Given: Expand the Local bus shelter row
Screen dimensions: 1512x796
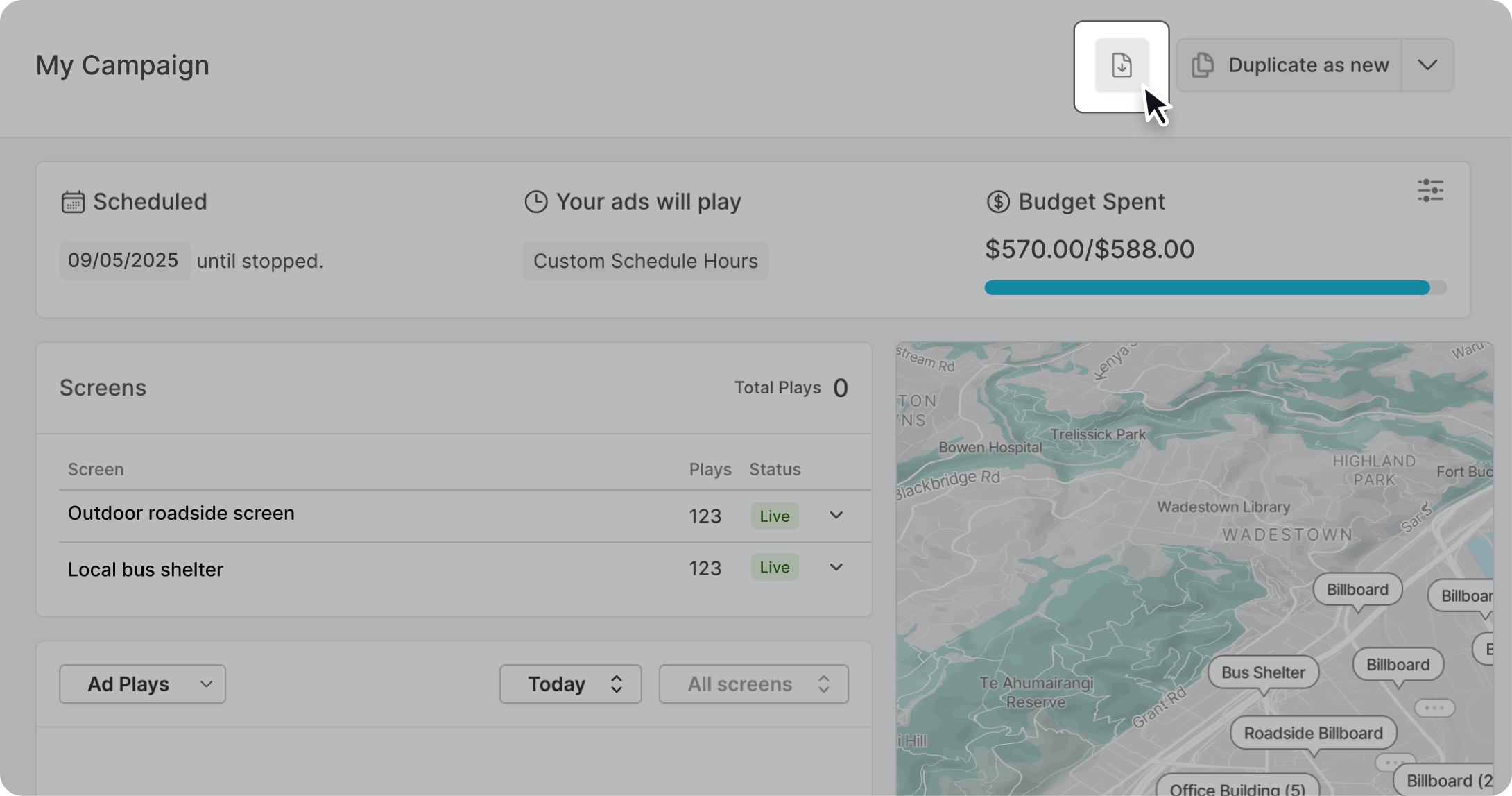Looking at the screenshot, I should [x=836, y=568].
